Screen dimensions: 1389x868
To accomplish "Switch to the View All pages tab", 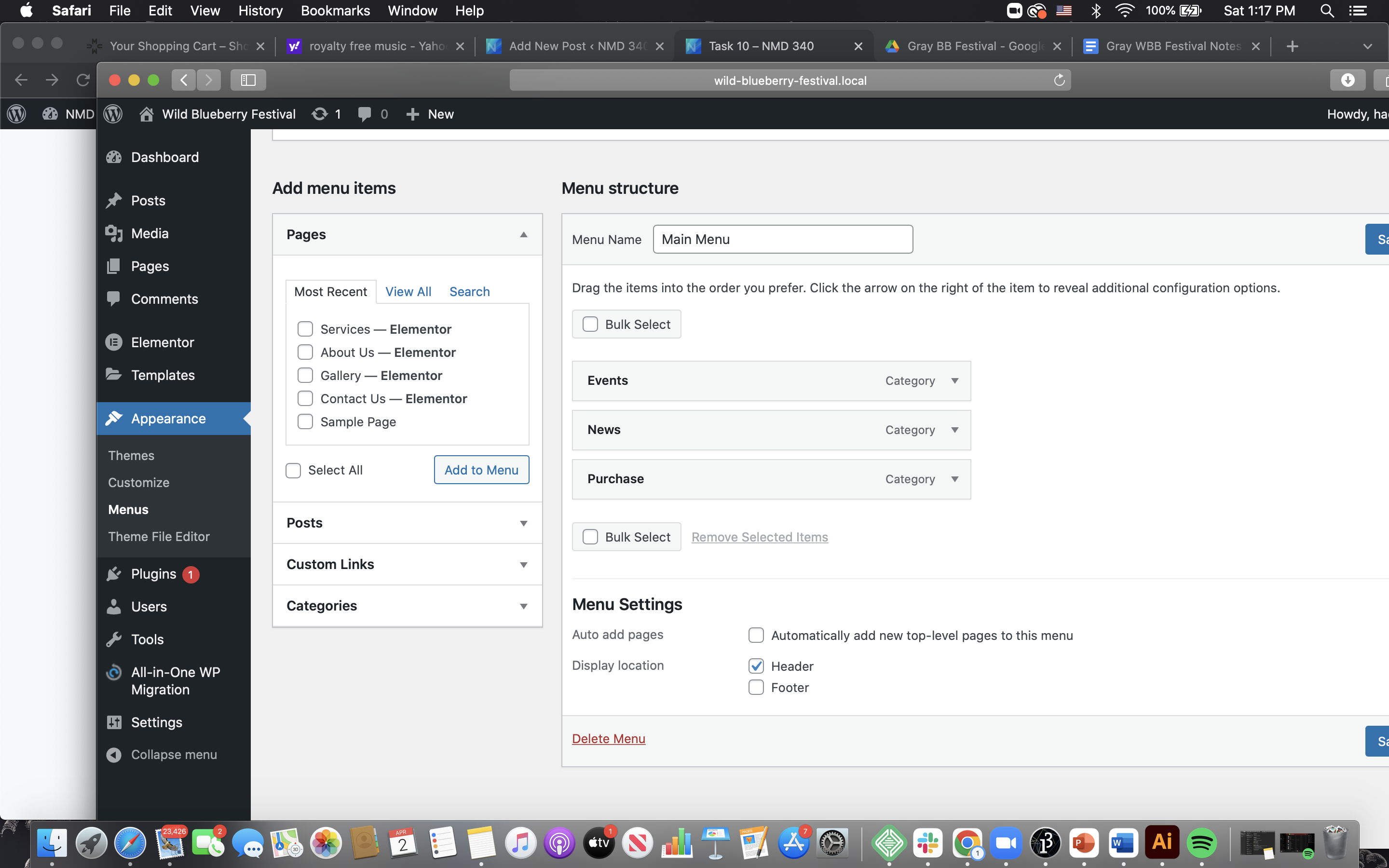I will [408, 292].
